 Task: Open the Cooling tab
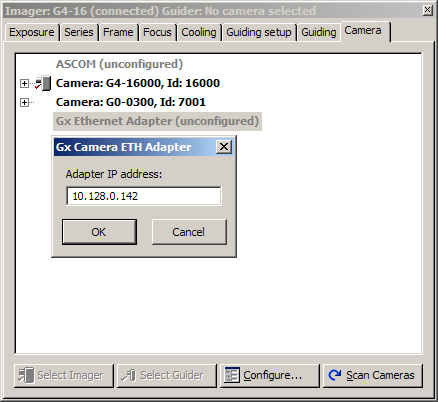[199, 32]
